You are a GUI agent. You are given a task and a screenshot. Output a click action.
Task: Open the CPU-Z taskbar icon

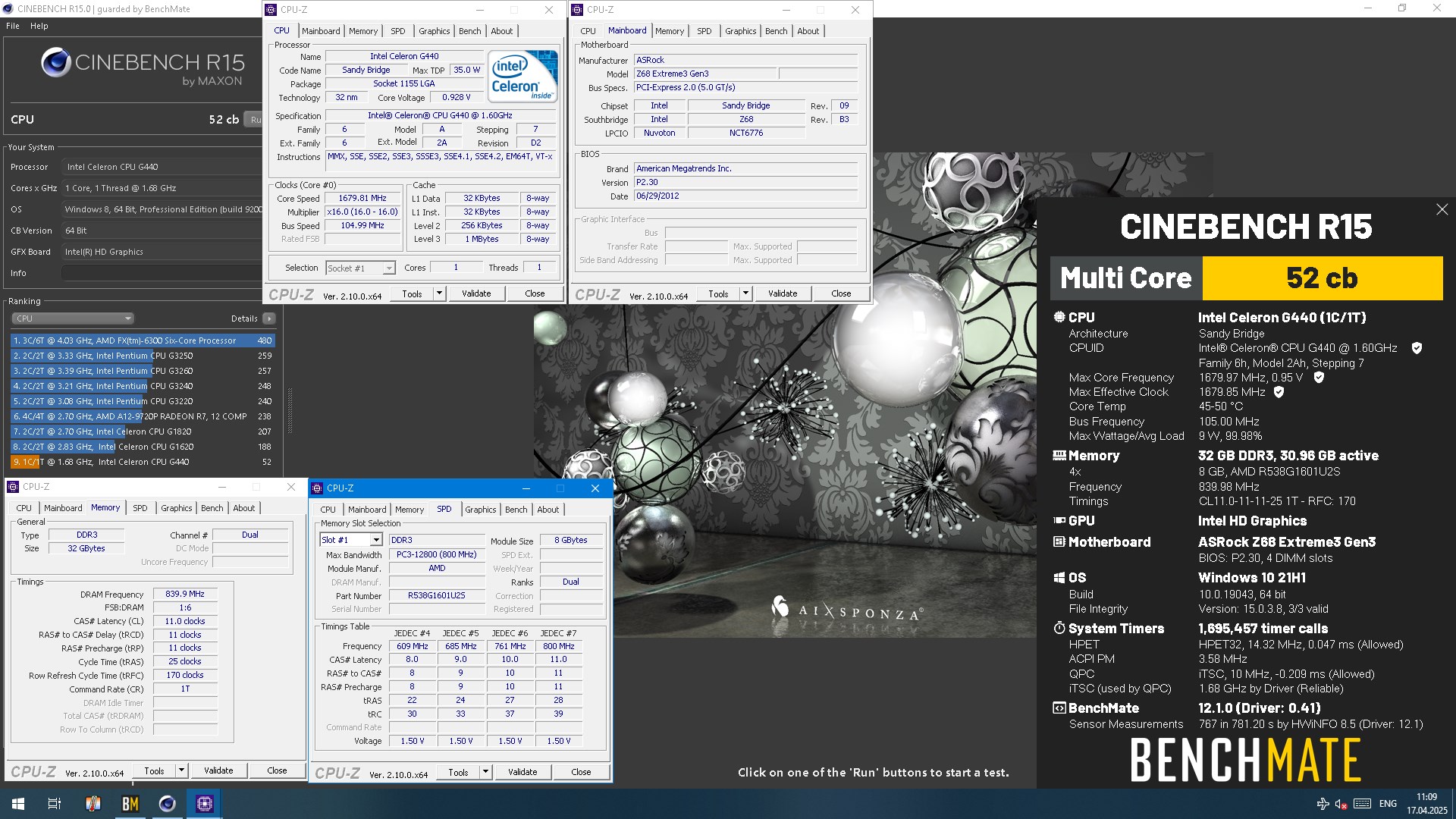click(205, 804)
